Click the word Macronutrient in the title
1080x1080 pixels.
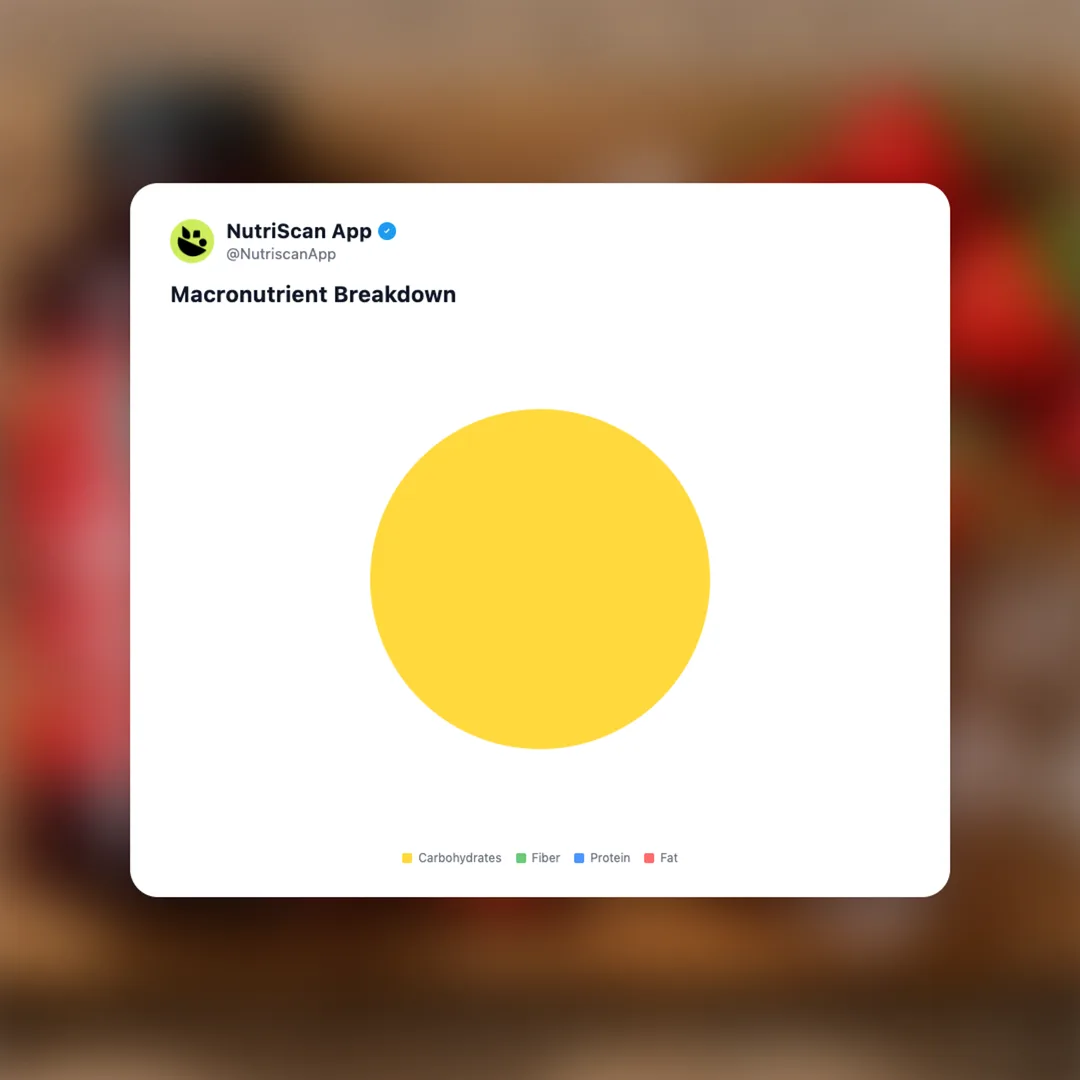[249, 295]
